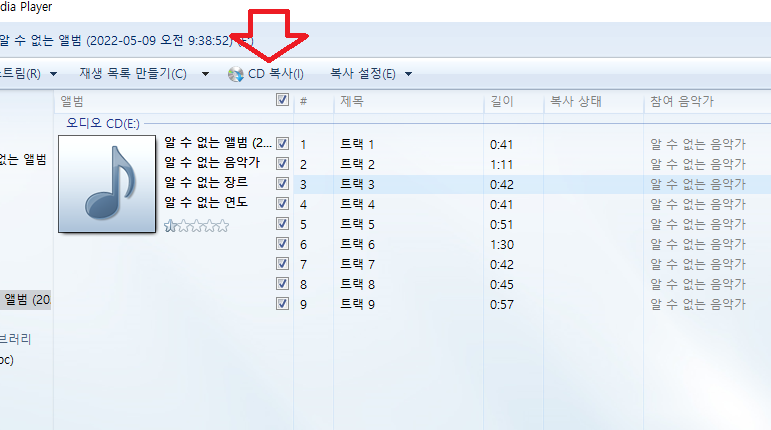This screenshot has width=771, height=430.
Task: Expand the arrow beside 복사 설정(E)
Action: pos(408,74)
